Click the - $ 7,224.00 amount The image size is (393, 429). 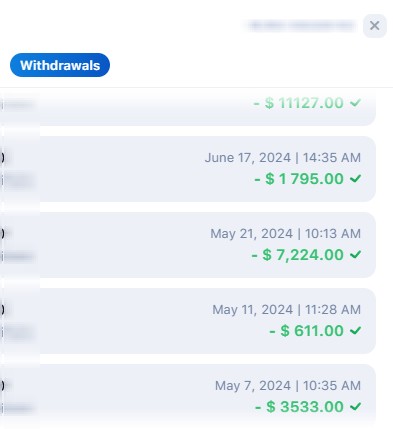point(297,255)
